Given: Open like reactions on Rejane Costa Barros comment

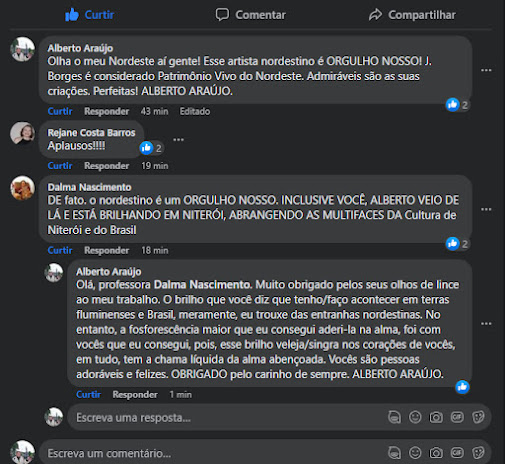Looking at the screenshot, I should tap(151, 148).
